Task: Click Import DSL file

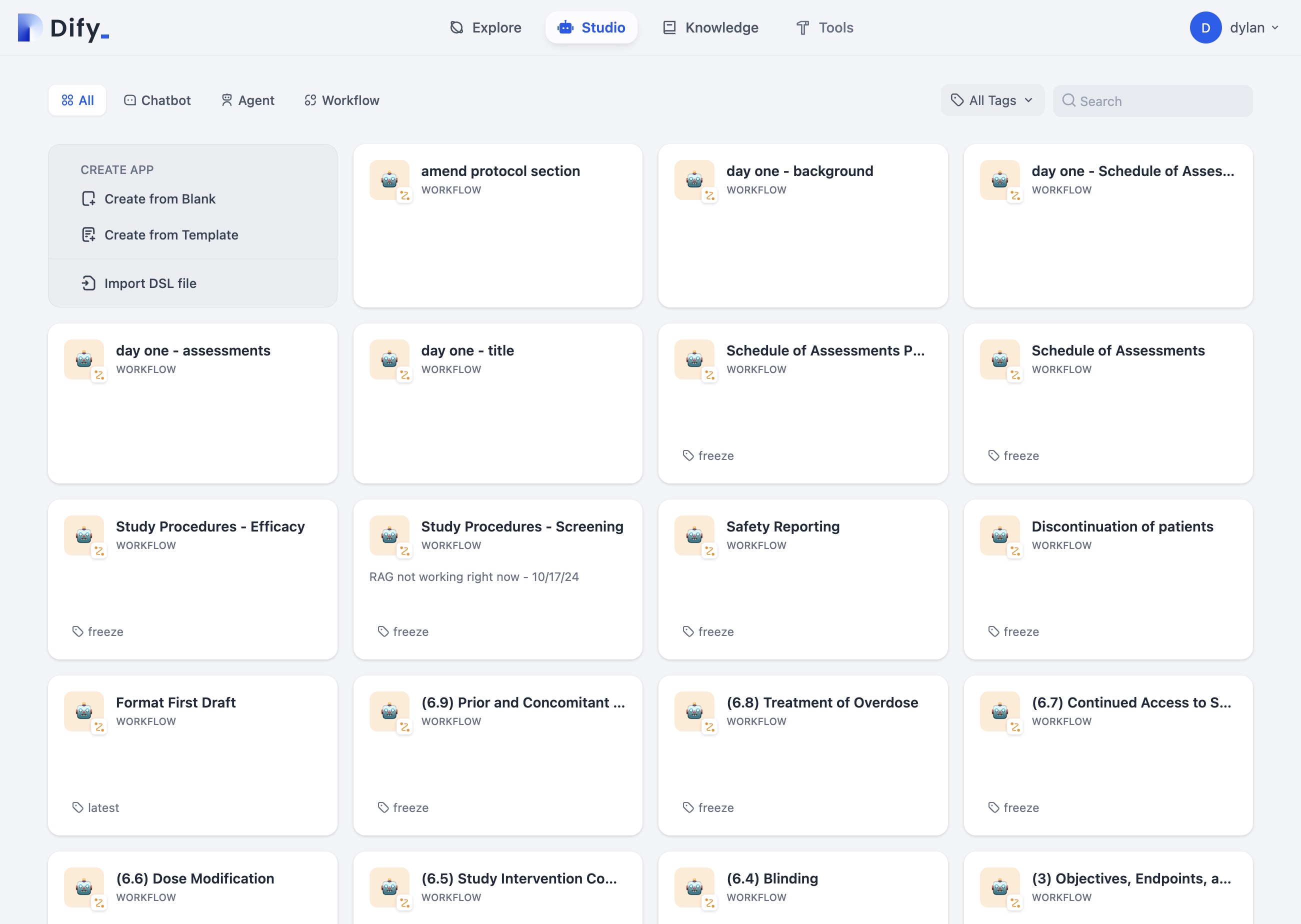Action: [139, 283]
